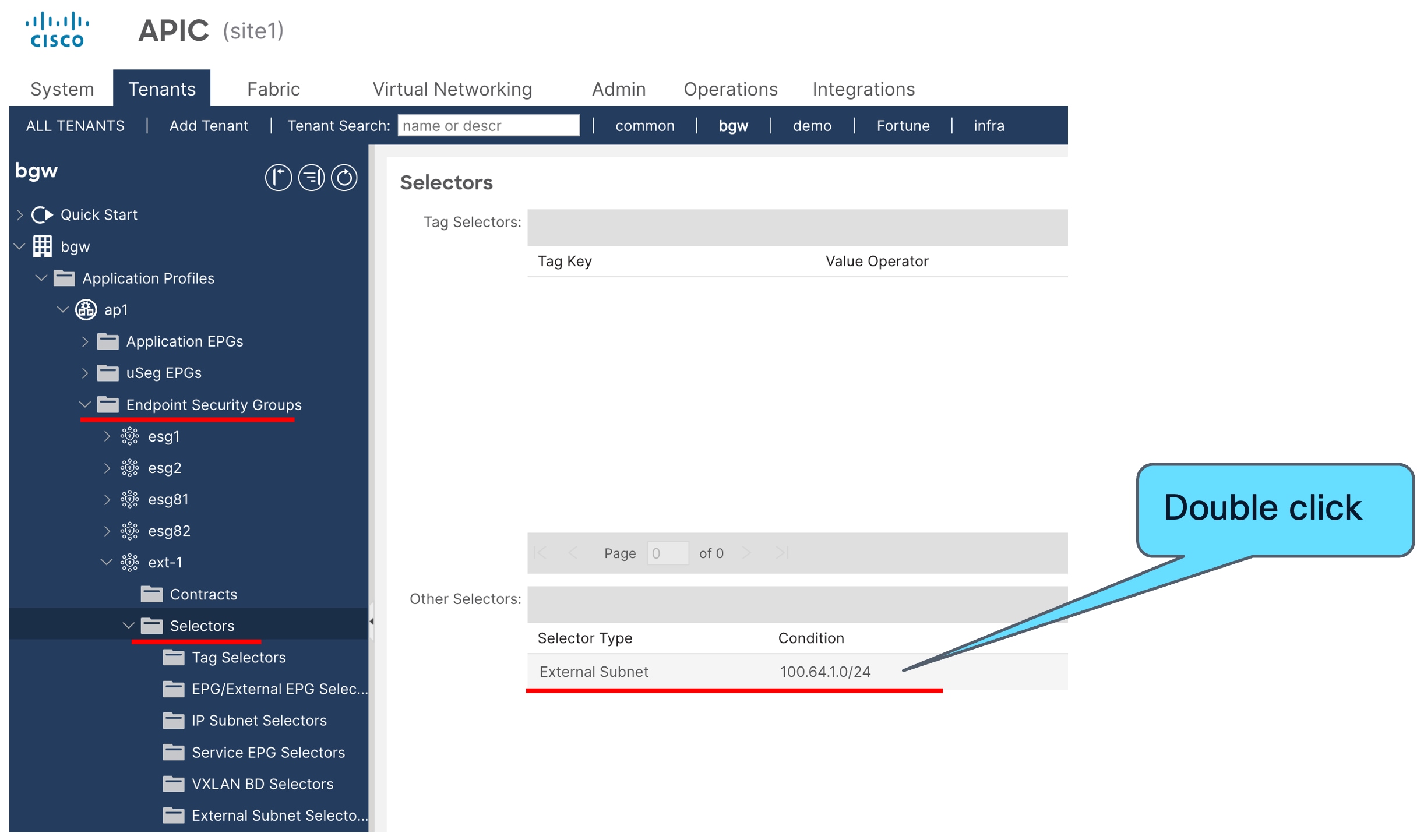Collapse the bgw tenant node

click(x=20, y=246)
